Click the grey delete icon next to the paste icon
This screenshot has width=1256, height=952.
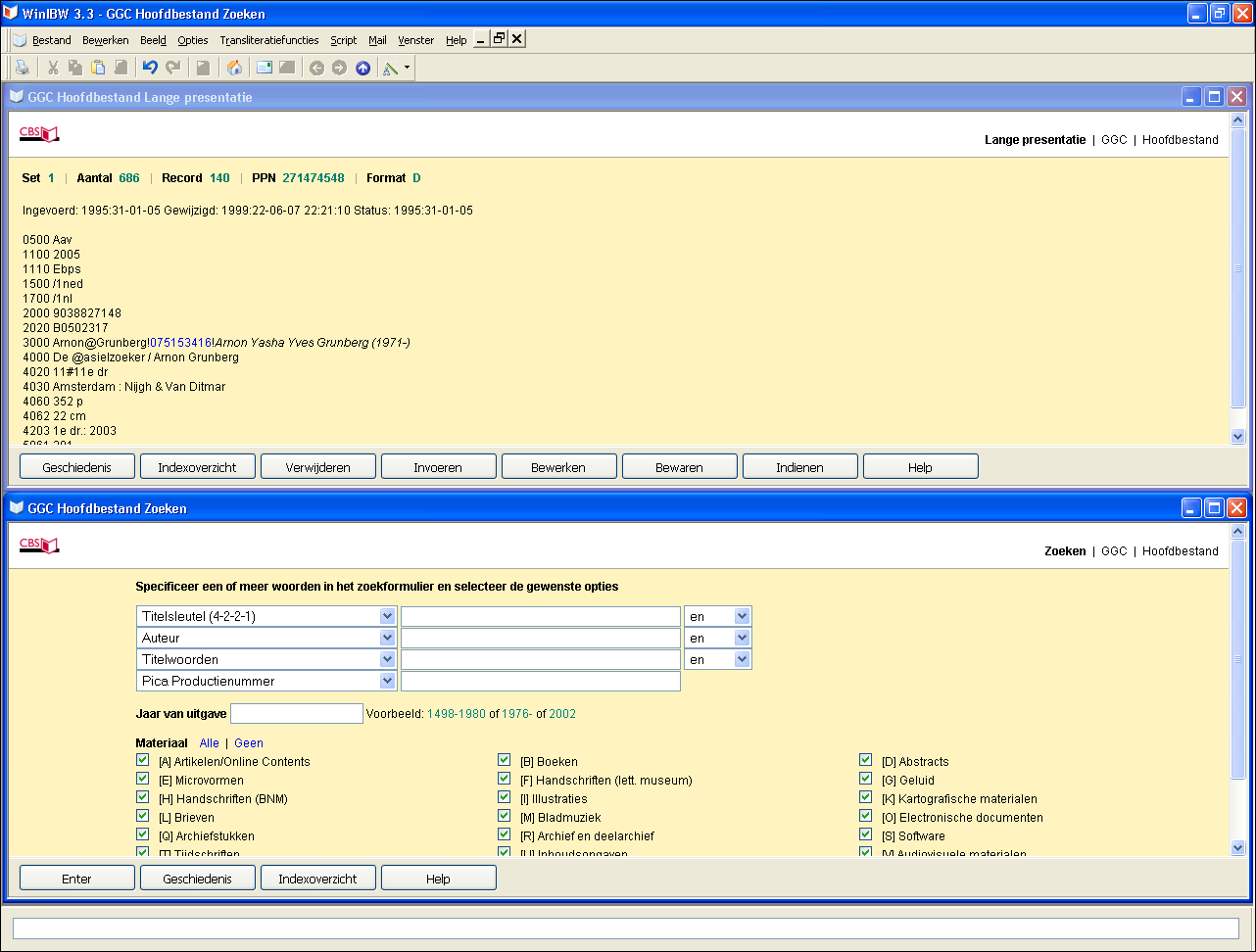[121, 68]
